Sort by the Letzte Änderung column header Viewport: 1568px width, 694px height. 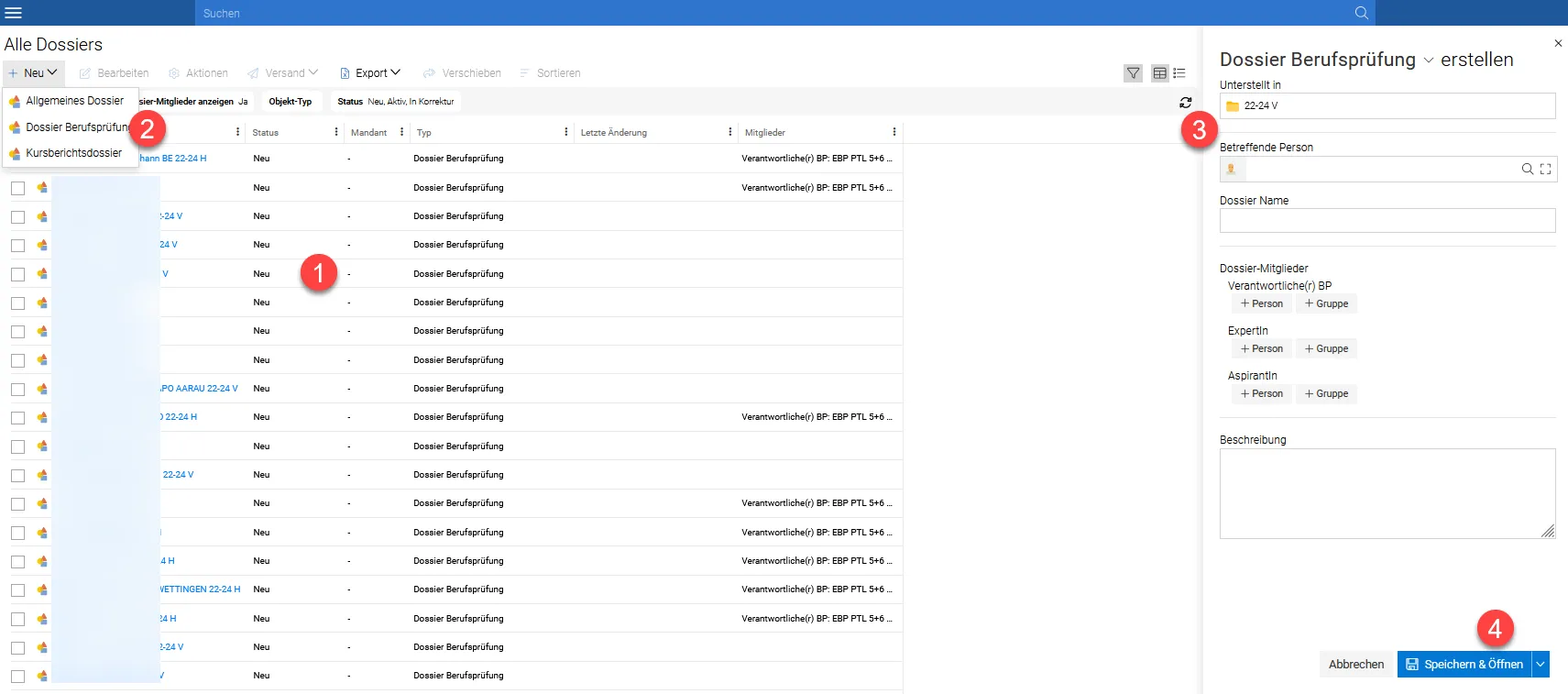tap(614, 132)
